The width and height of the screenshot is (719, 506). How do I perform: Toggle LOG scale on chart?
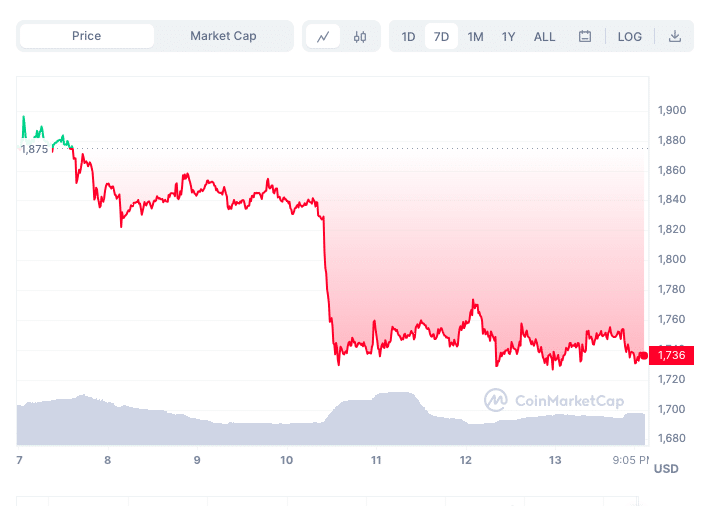pos(630,37)
